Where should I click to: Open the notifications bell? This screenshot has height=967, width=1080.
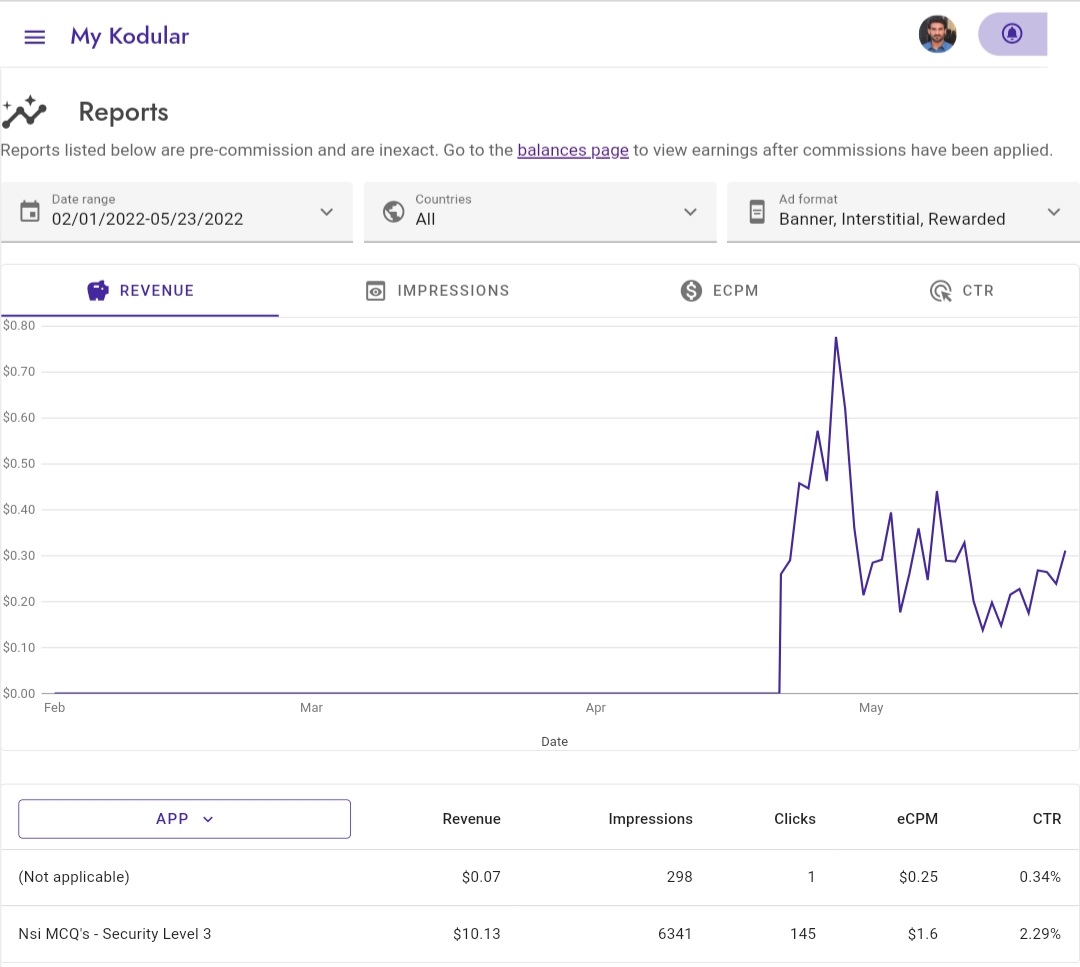[1012, 35]
